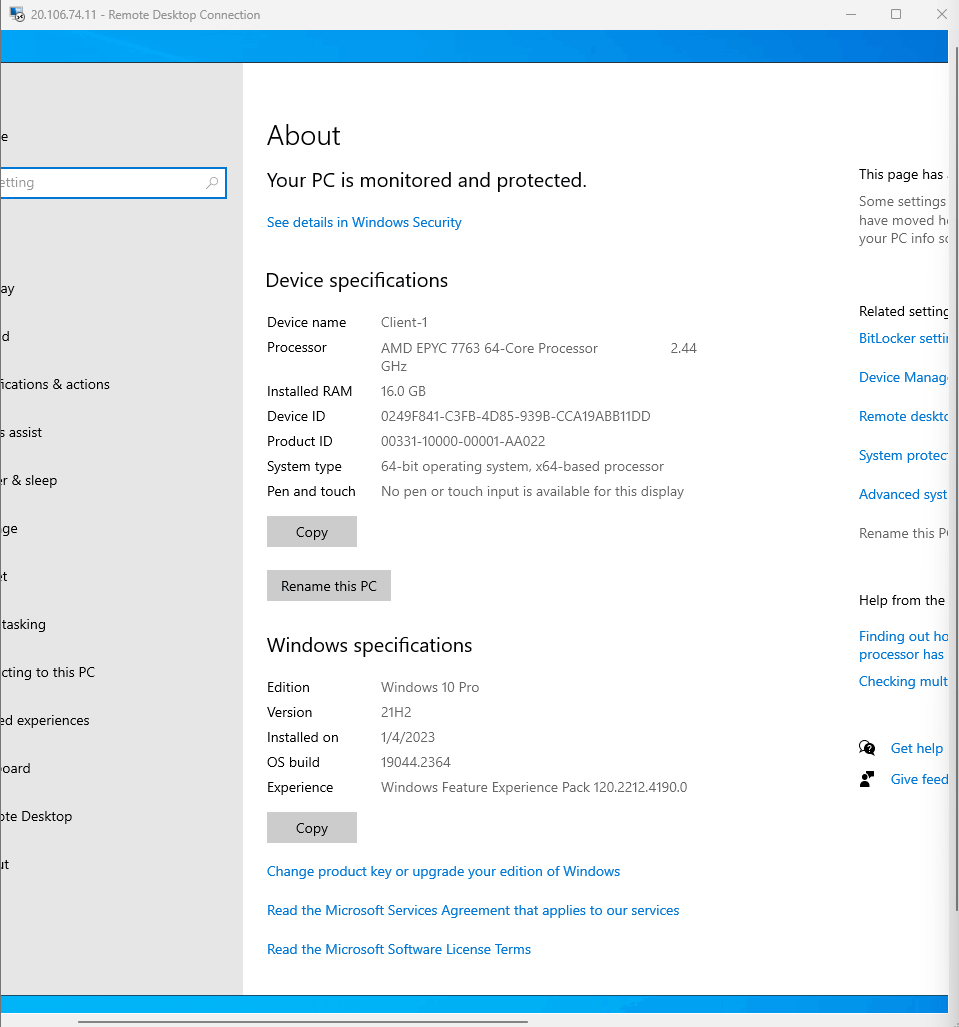Copy the Windows specifications
The height and width of the screenshot is (1027, 959).
pos(312,827)
